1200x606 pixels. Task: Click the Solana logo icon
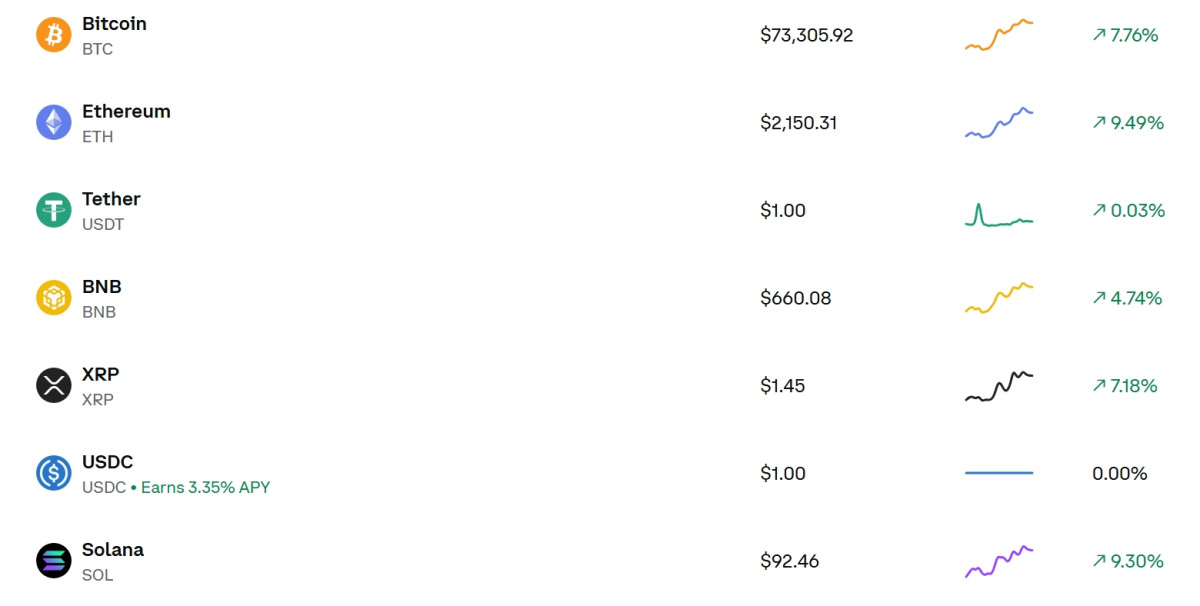point(54,560)
